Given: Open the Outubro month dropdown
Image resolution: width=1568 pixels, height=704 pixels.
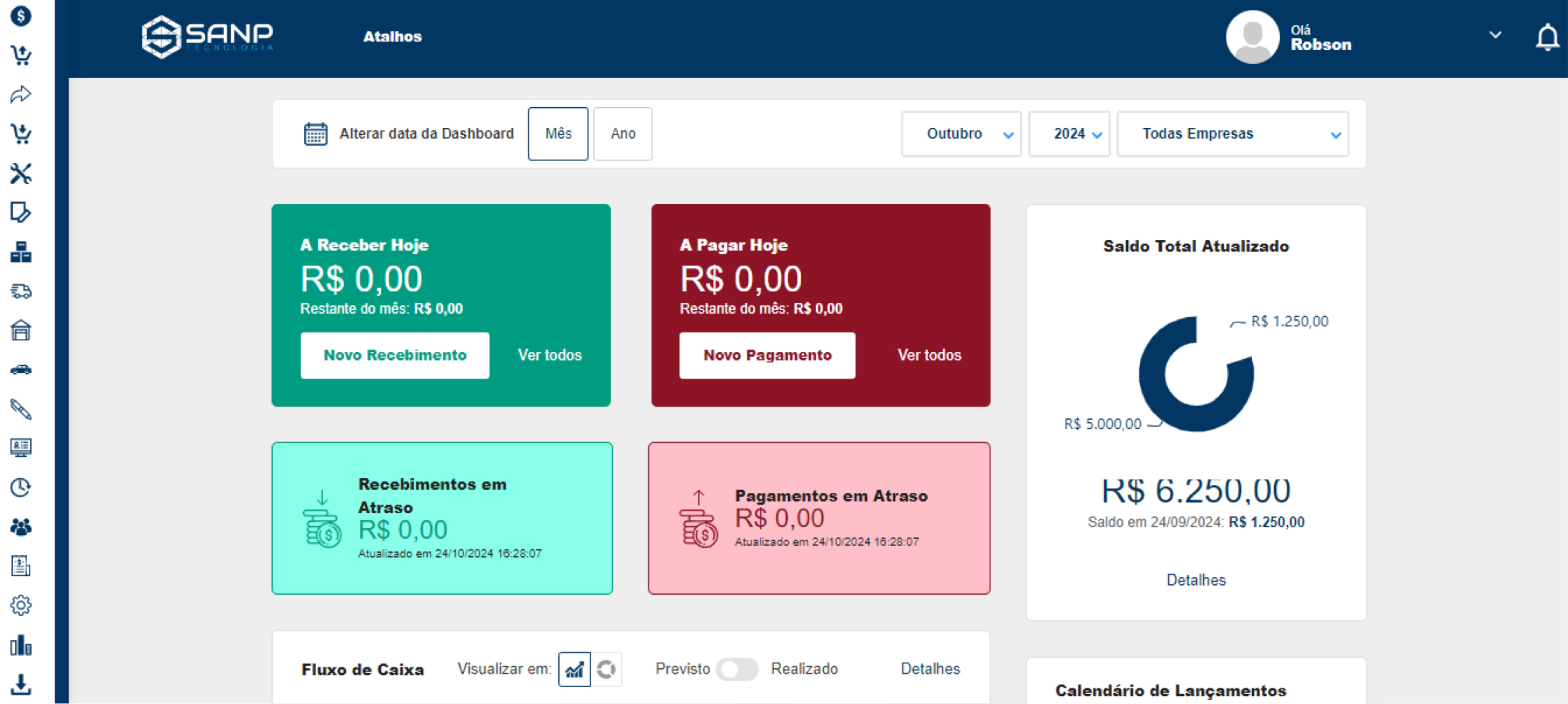Looking at the screenshot, I should 961,134.
